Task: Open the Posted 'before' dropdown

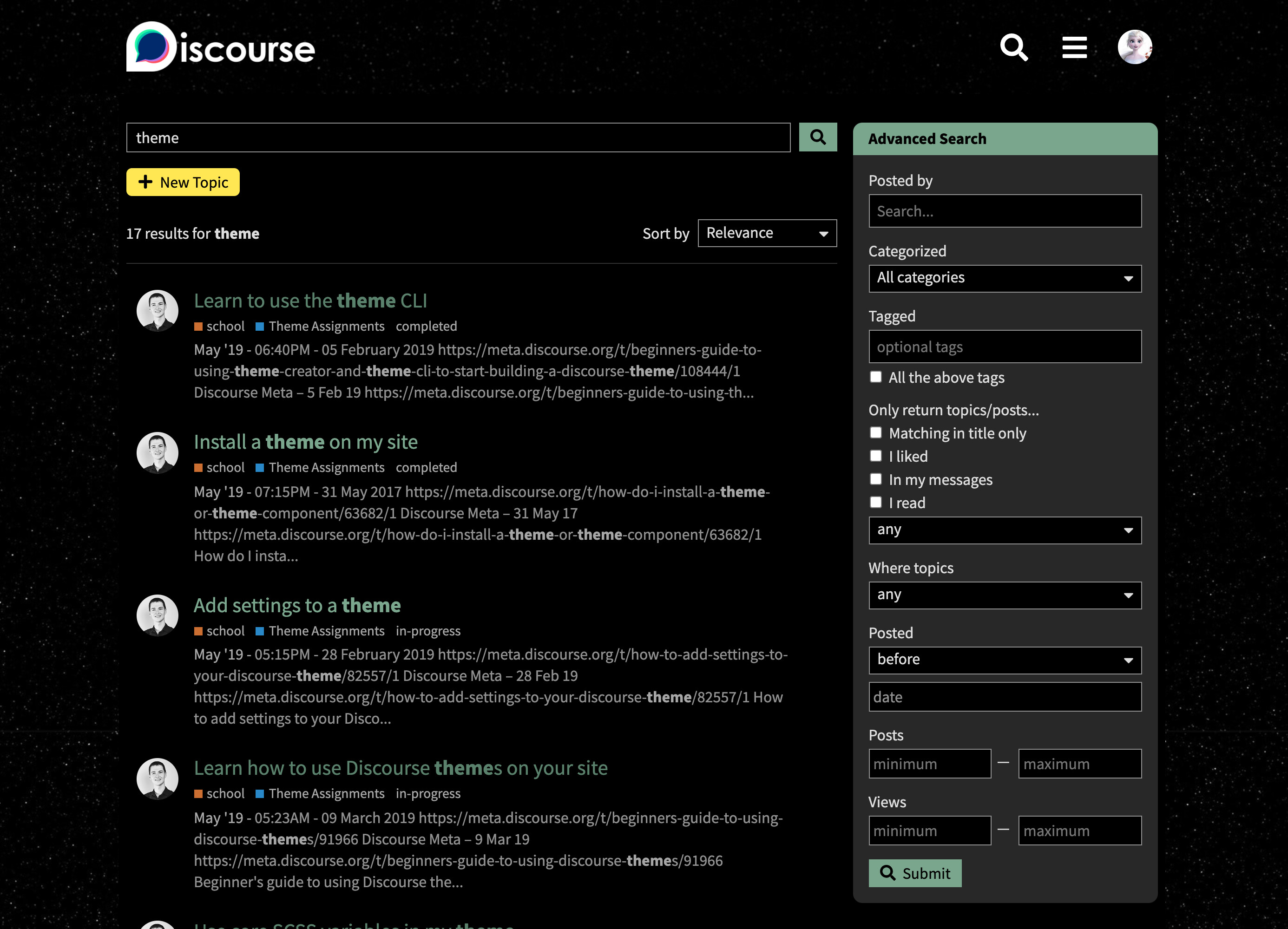Action: 1004,660
